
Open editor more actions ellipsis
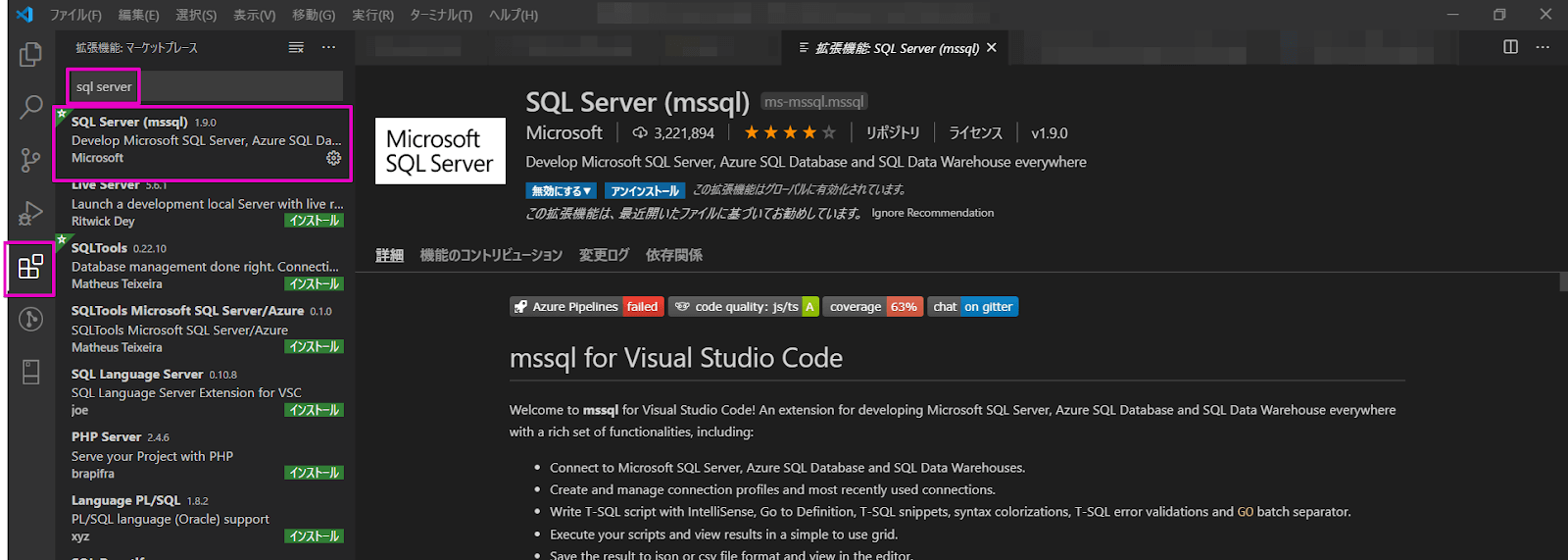(x=1543, y=47)
